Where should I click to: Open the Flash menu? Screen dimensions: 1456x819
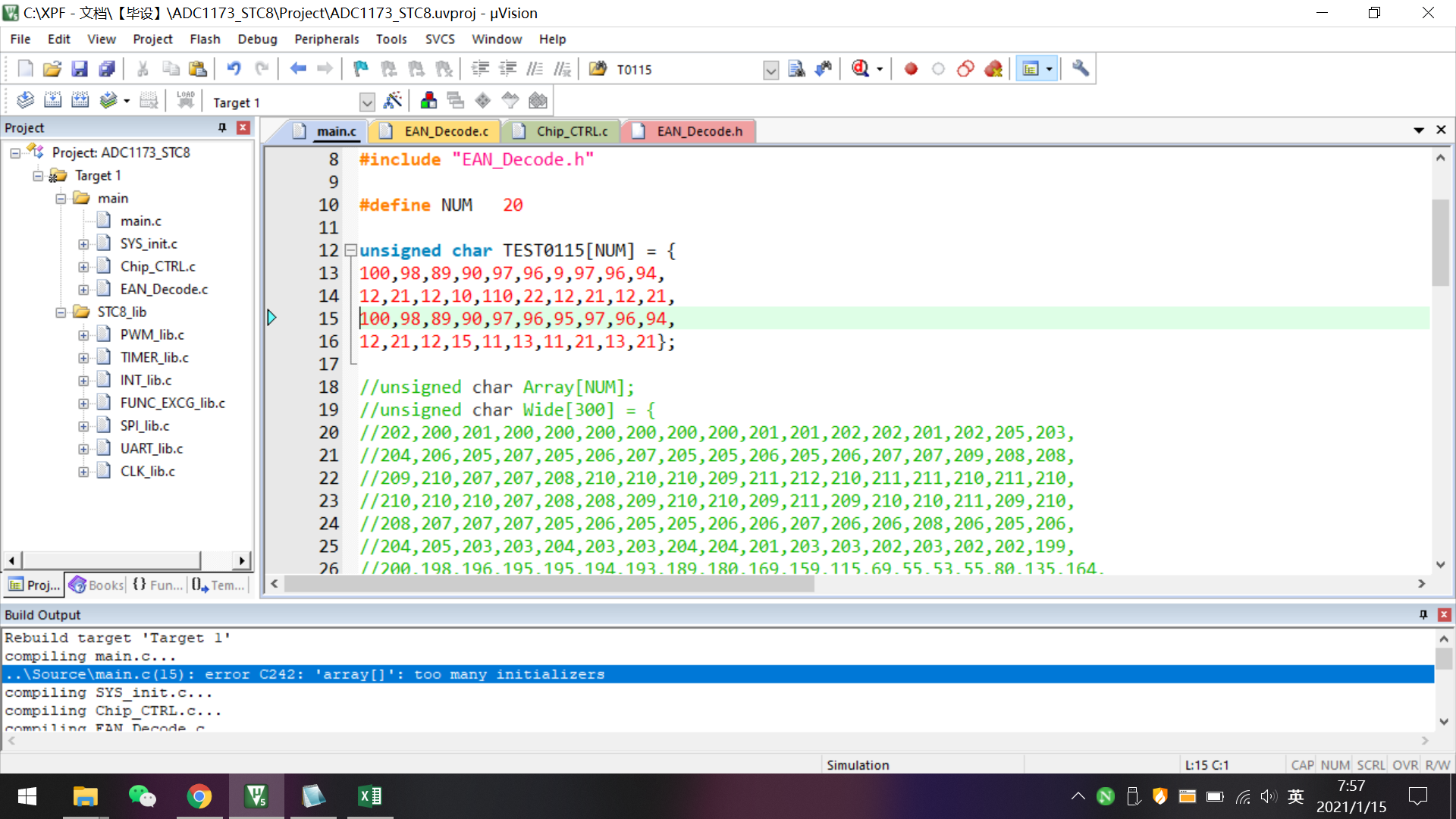point(205,39)
